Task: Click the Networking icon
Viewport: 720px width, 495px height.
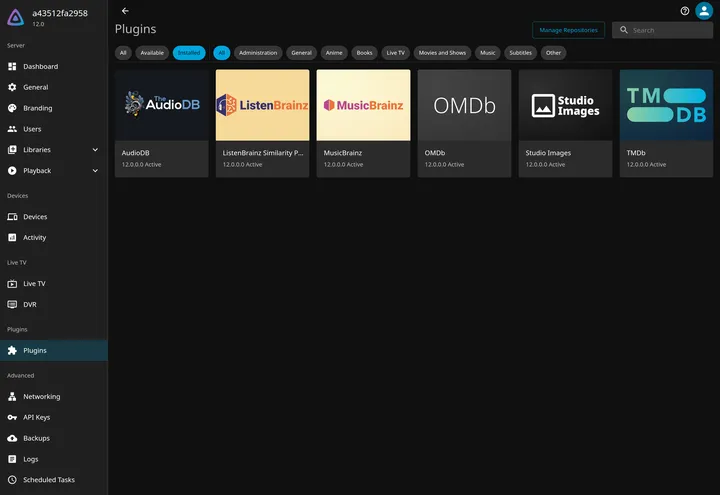Action: (x=12, y=396)
